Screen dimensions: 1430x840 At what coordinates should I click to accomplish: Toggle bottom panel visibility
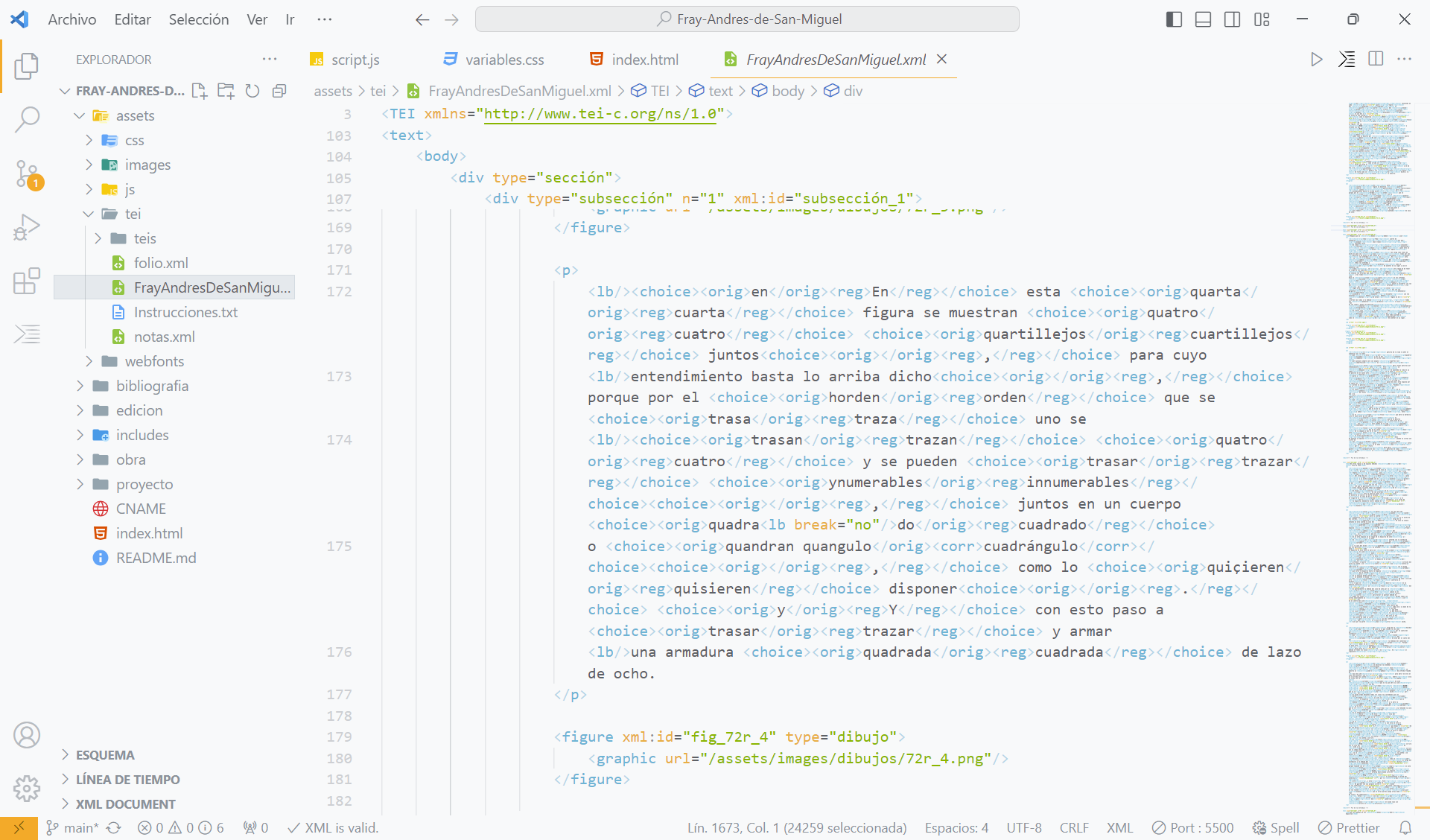click(x=1203, y=19)
